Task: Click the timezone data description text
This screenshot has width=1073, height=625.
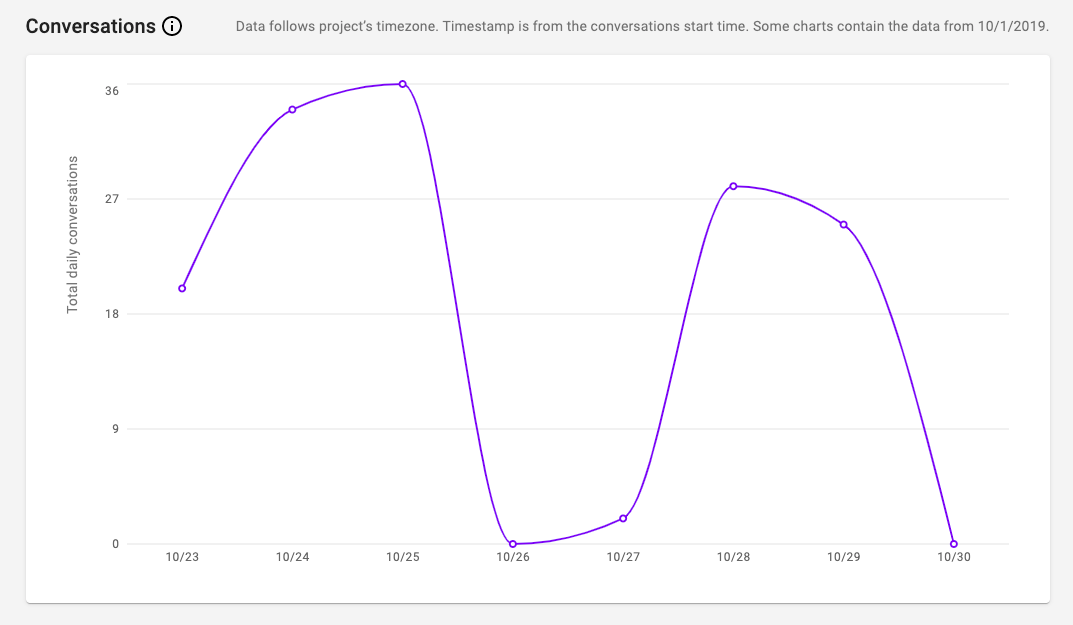Action: coord(642,27)
